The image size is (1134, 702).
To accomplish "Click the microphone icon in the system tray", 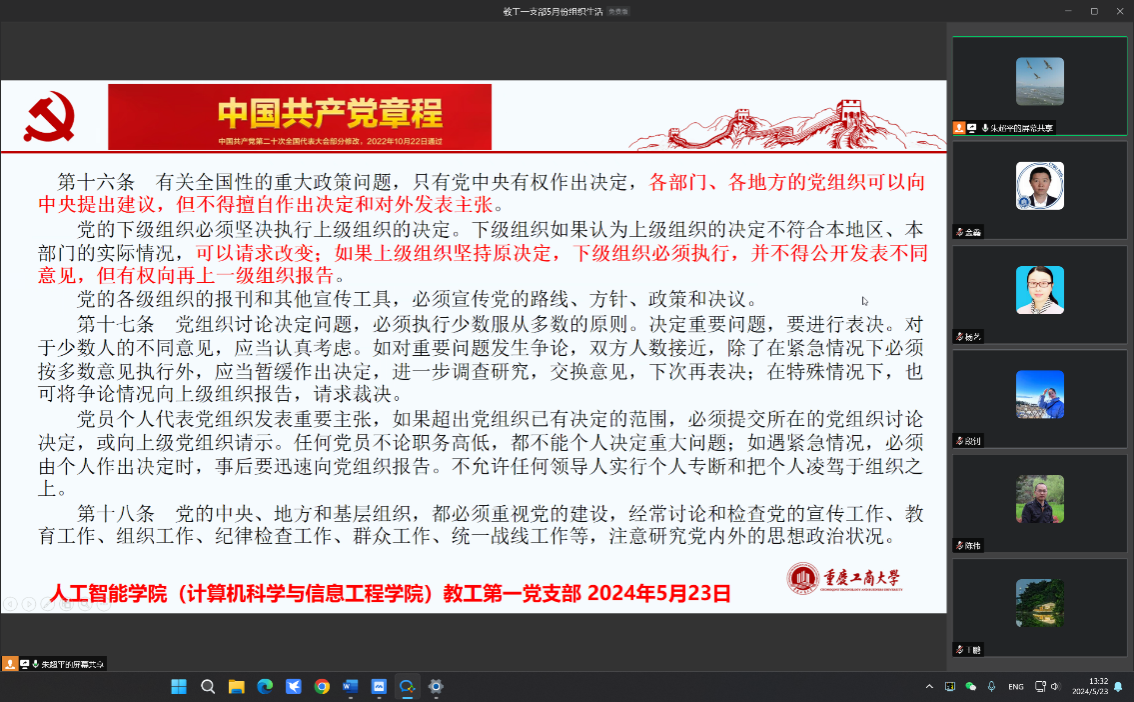I will pyautogui.click(x=991, y=687).
